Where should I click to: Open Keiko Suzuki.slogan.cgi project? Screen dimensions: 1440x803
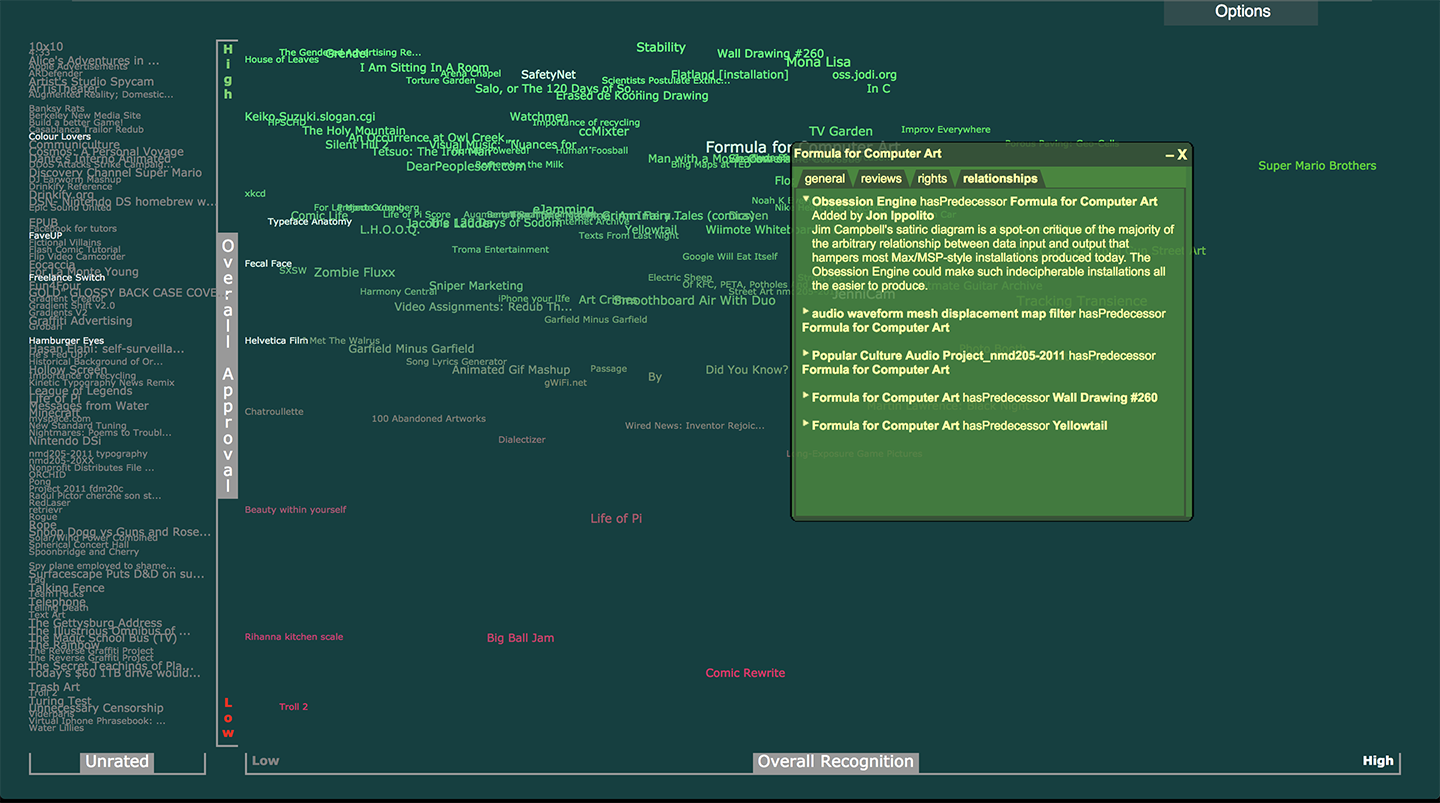(x=310, y=117)
